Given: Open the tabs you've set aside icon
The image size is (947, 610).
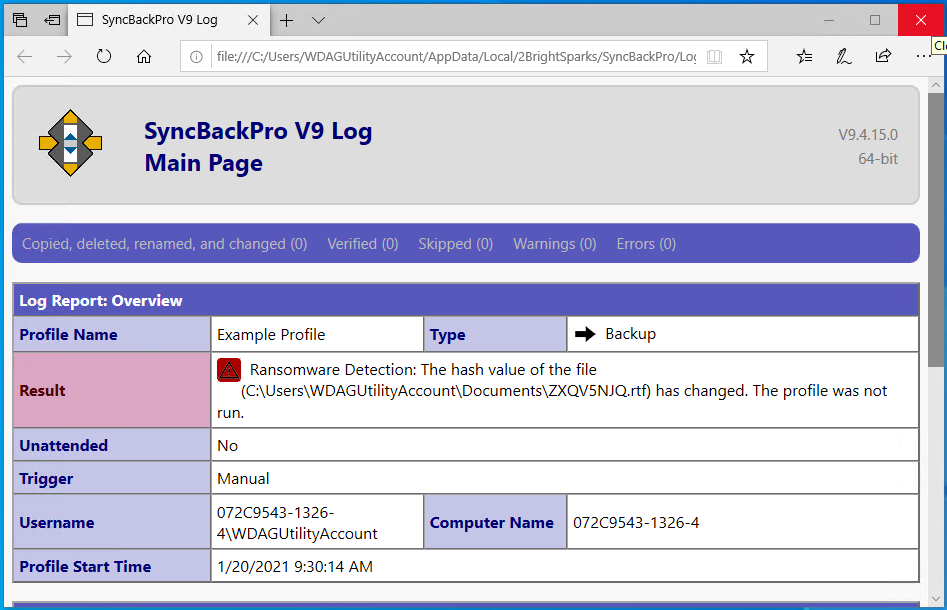Looking at the screenshot, I should point(20,20).
